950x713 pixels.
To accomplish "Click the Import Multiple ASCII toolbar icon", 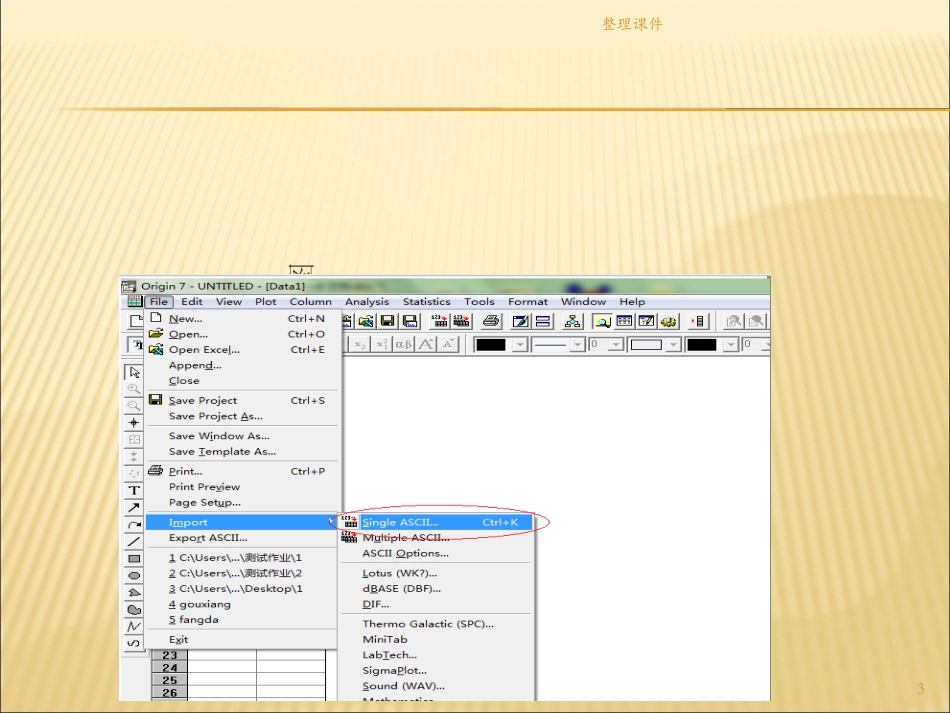I will coord(461,321).
